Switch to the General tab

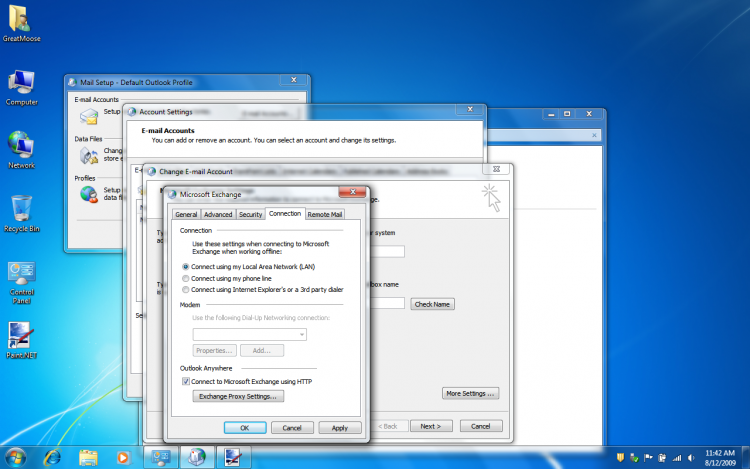point(186,215)
